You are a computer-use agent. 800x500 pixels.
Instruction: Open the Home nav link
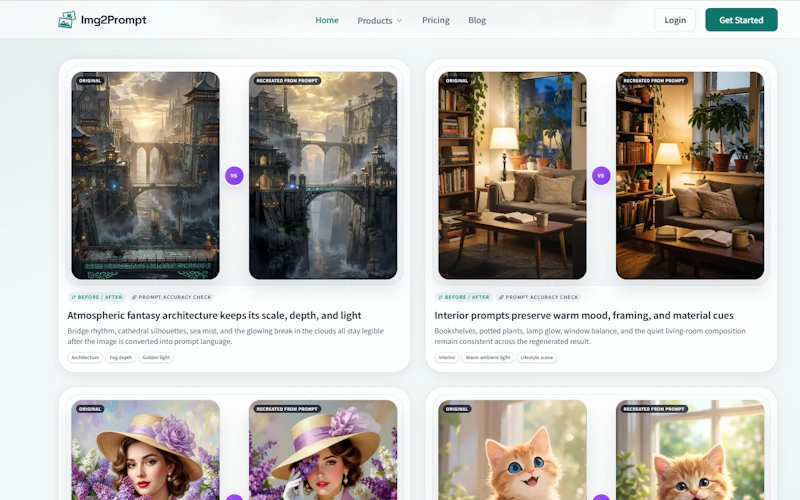tap(327, 20)
